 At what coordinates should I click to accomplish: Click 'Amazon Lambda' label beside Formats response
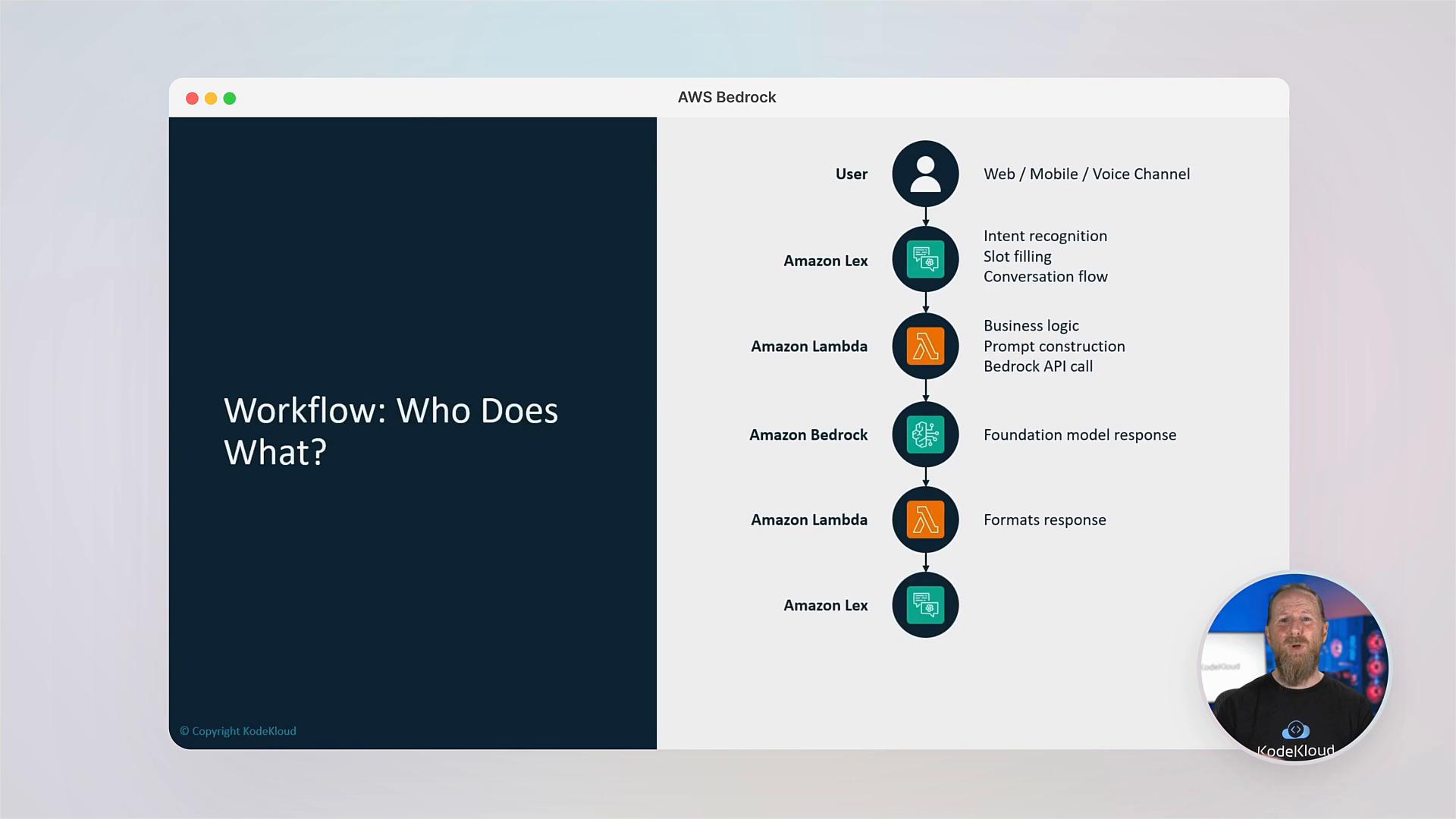(x=808, y=519)
